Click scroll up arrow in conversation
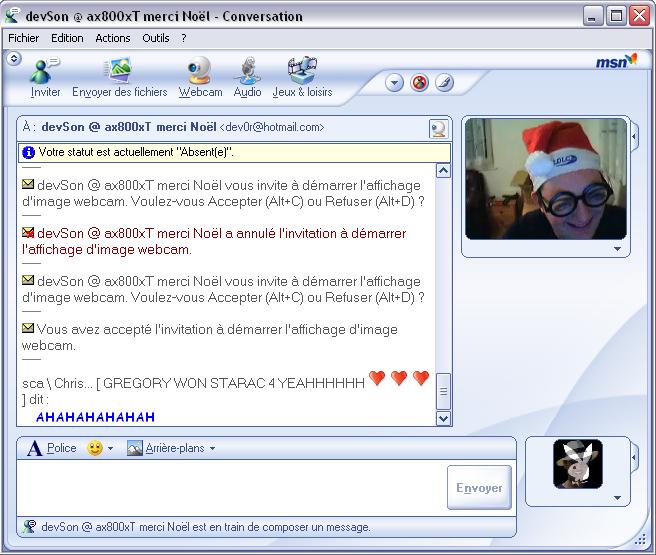656x555 pixels. click(443, 171)
